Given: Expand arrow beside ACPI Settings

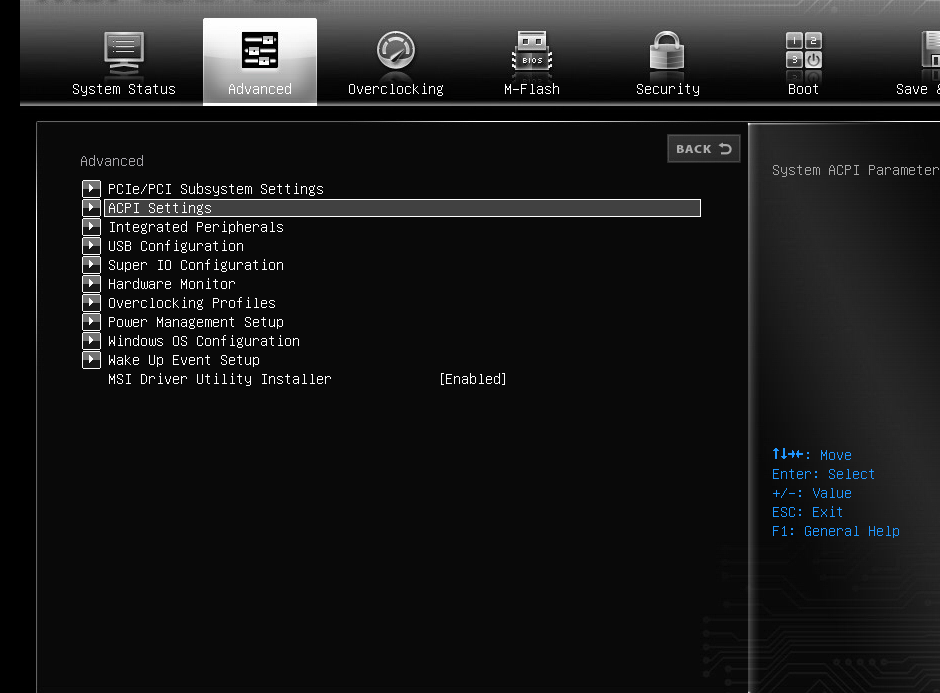Looking at the screenshot, I should 91,208.
